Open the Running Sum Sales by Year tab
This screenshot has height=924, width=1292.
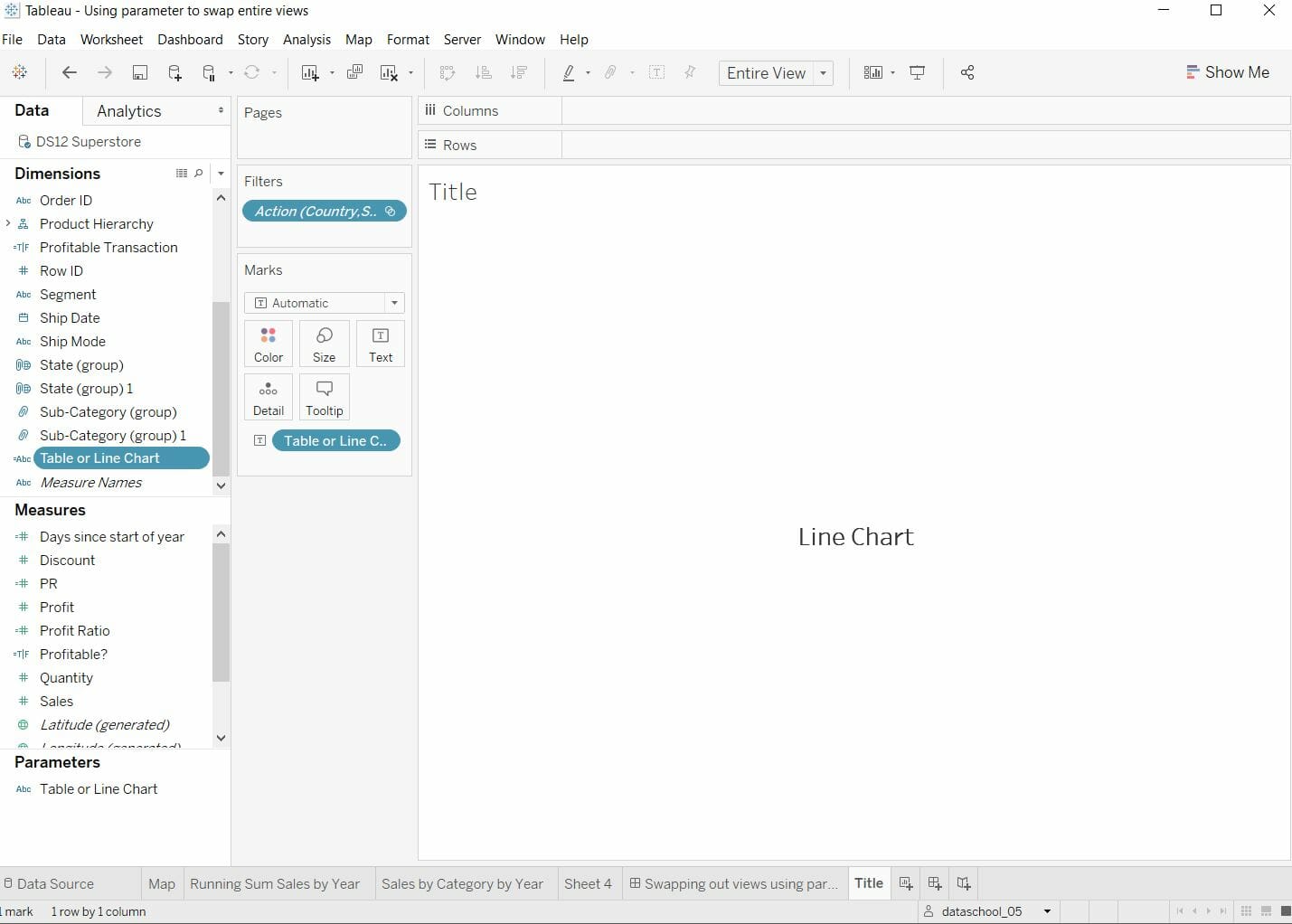(x=275, y=883)
